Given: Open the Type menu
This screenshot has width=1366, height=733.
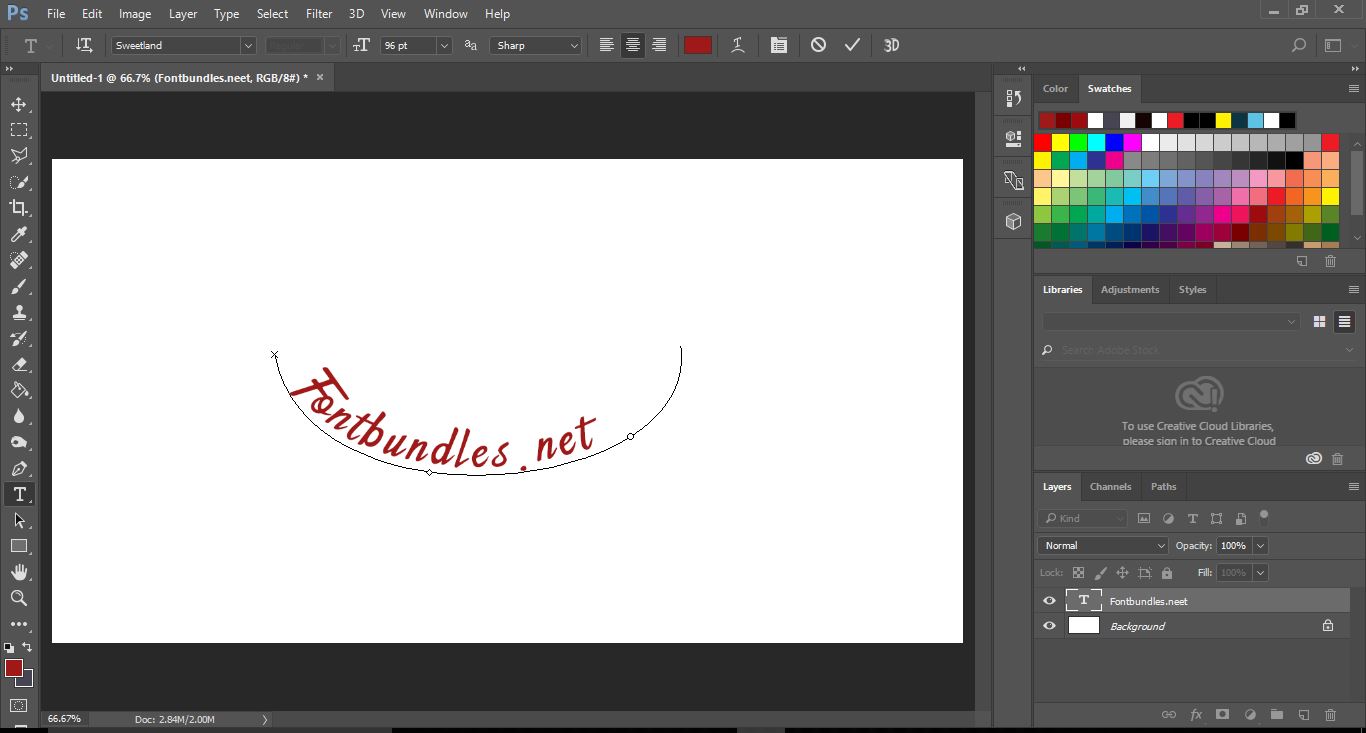Looking at the screenshot, I should pos(227,14).
